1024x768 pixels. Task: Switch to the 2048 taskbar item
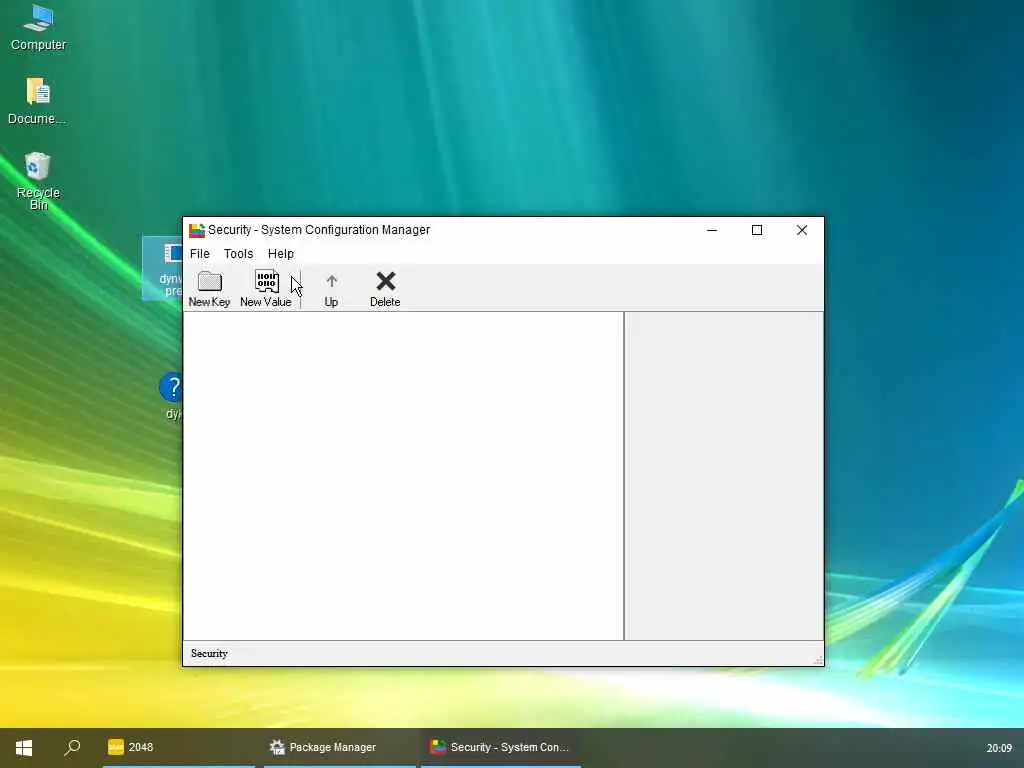(179, 748)
